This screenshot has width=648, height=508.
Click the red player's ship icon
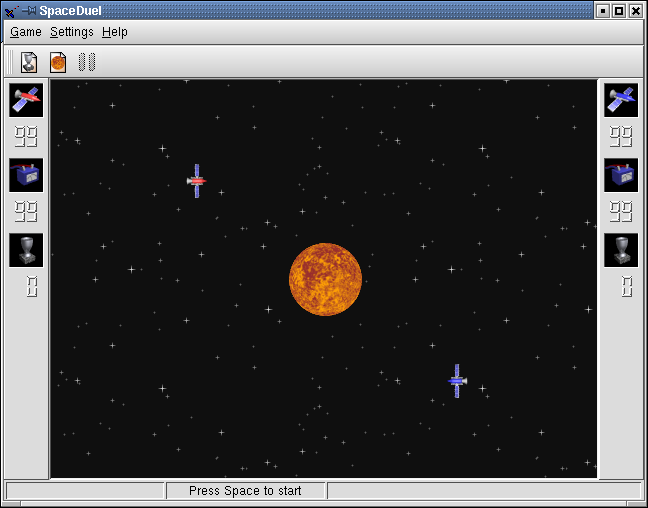coord(26,100)
